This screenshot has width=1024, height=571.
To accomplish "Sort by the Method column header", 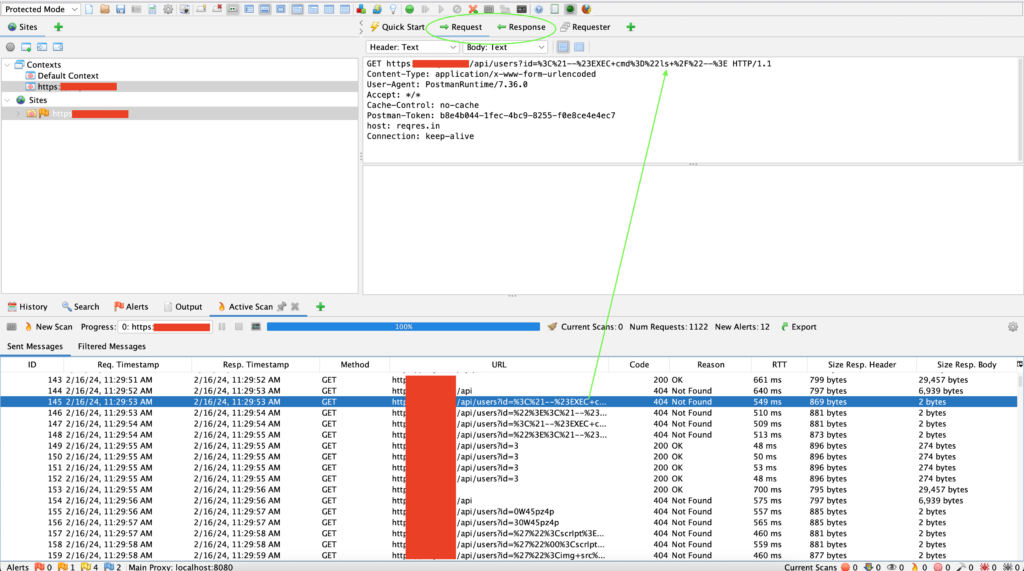I will pyautogui.click(x=355, y=365).
